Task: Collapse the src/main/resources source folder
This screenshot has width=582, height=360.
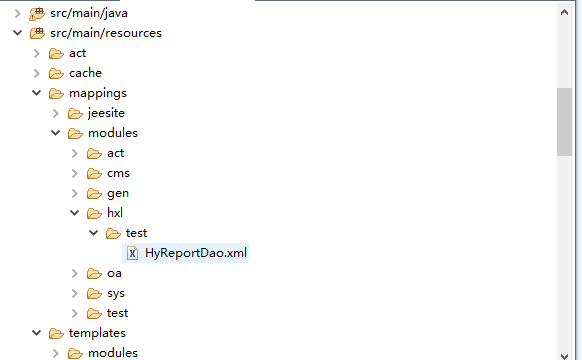Action: pos(17,33)
